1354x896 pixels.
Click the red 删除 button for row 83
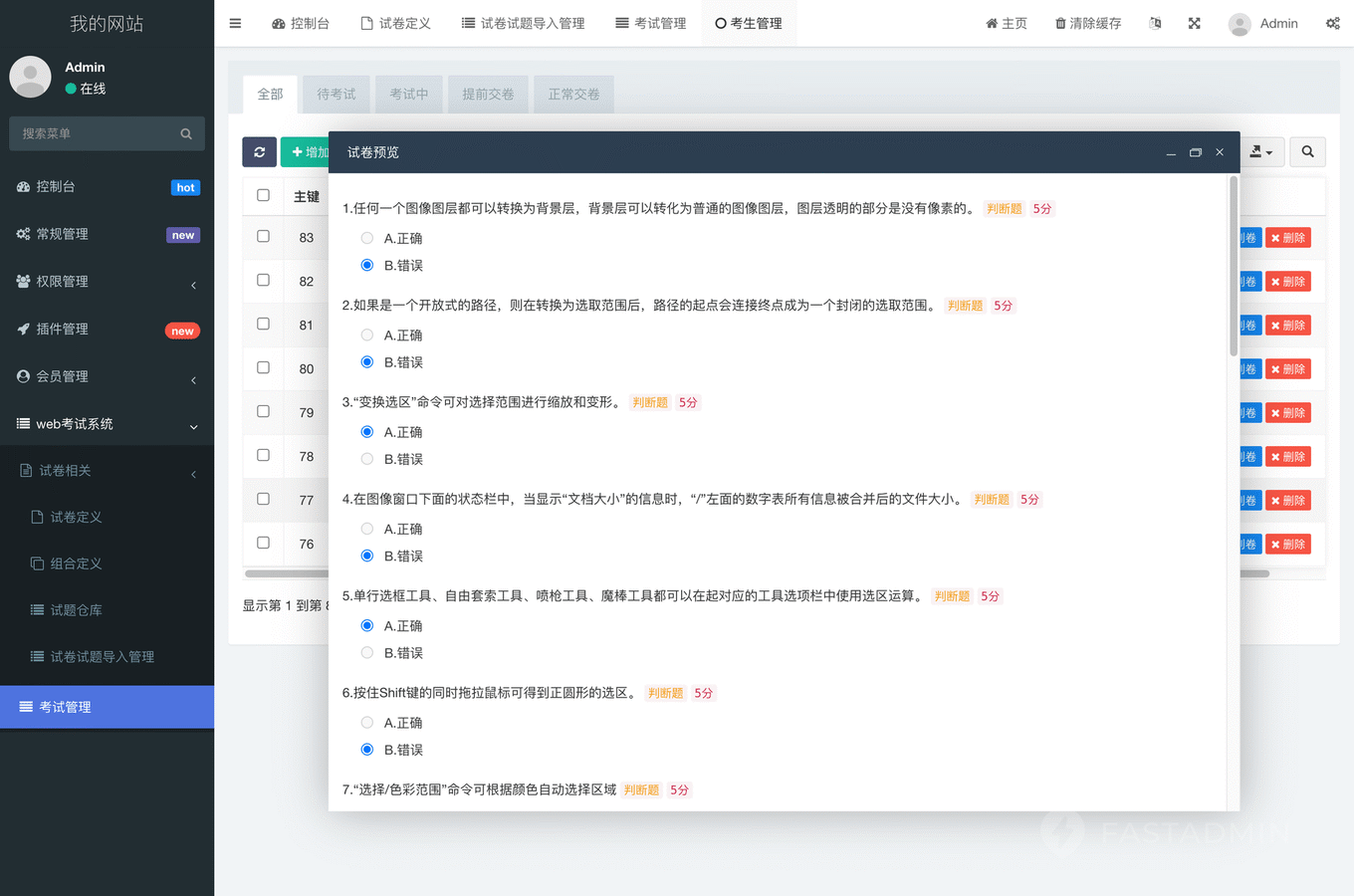pyautogui.click(x=1287, y=238)
